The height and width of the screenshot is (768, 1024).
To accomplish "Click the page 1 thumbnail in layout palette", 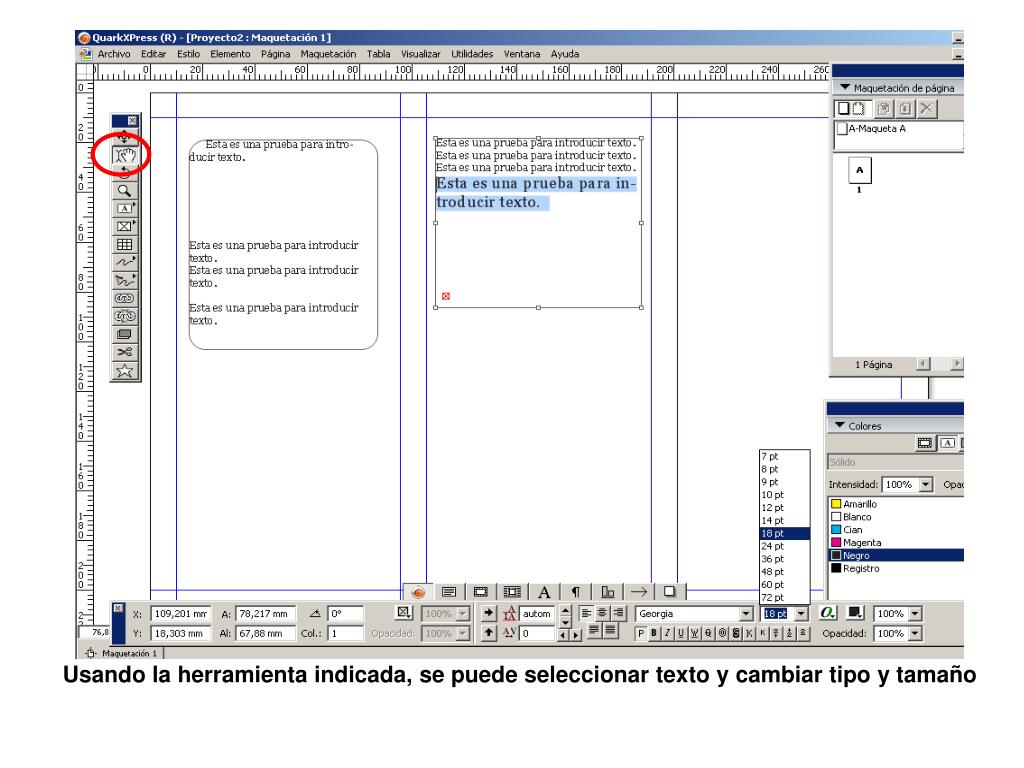I will coord(859,171).
